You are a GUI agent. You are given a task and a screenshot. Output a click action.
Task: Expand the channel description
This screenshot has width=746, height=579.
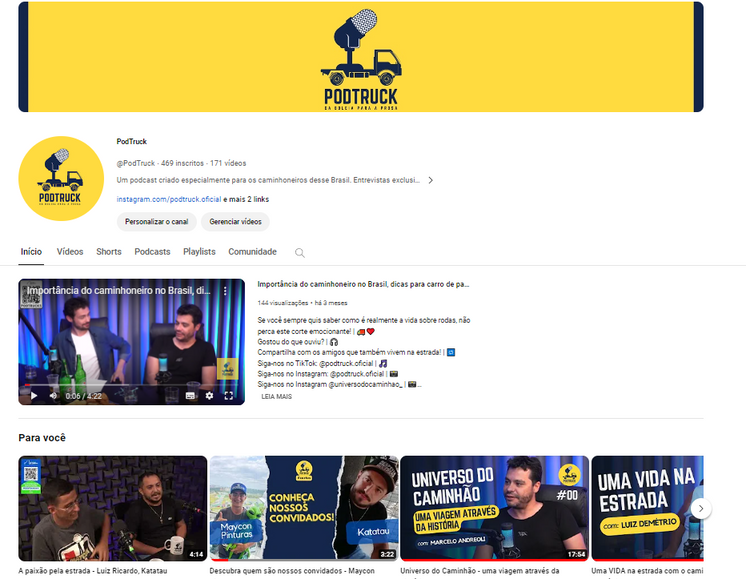430,181
